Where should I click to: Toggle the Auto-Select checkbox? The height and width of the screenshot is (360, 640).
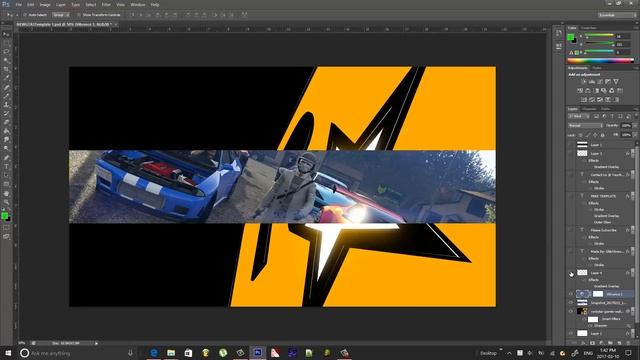(24, 15)
